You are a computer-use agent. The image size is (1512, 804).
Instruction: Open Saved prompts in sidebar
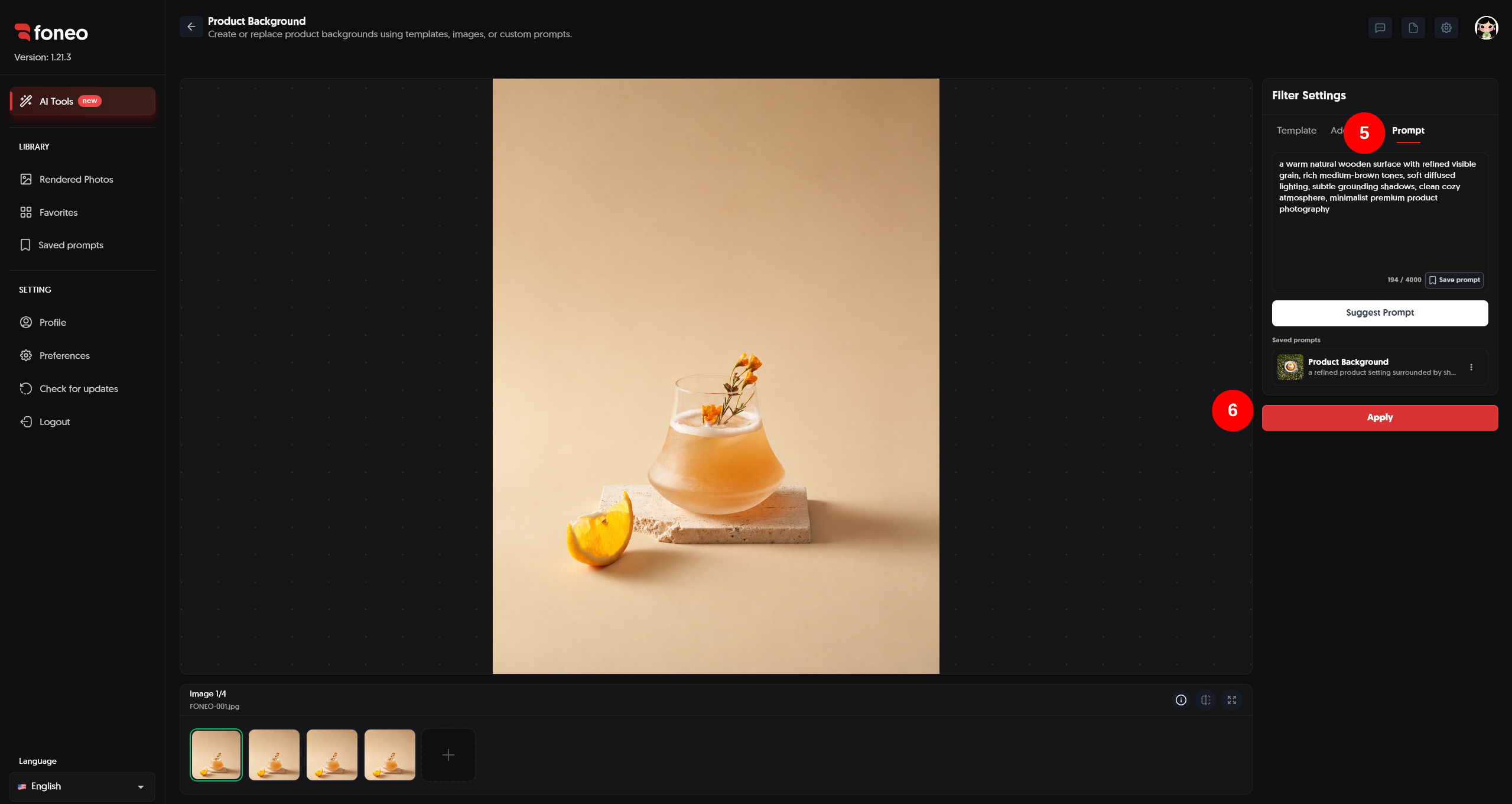70,245
